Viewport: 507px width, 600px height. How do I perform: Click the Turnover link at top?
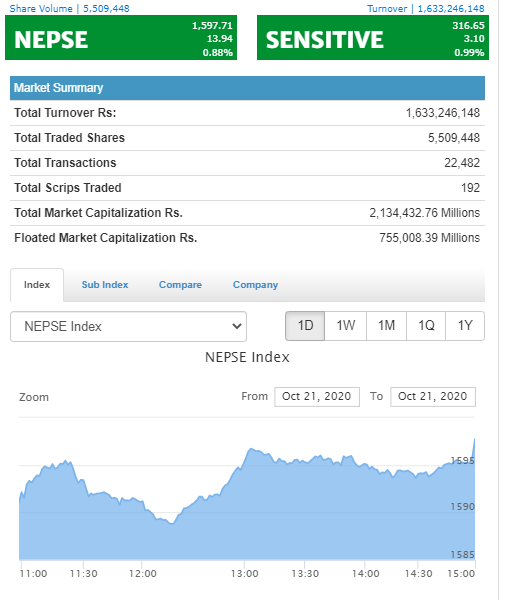point(425,8)
